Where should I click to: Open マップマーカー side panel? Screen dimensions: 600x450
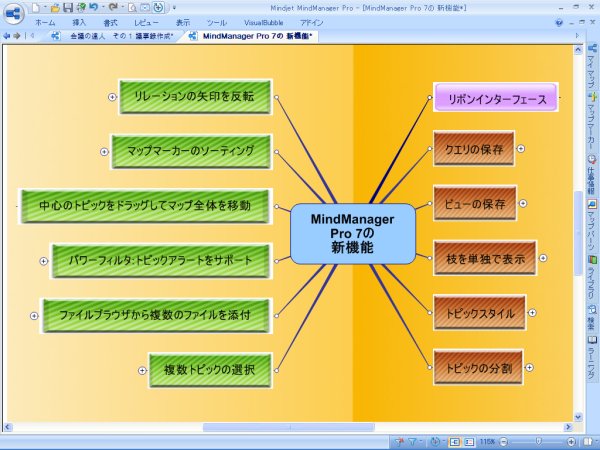pos(592,121)
